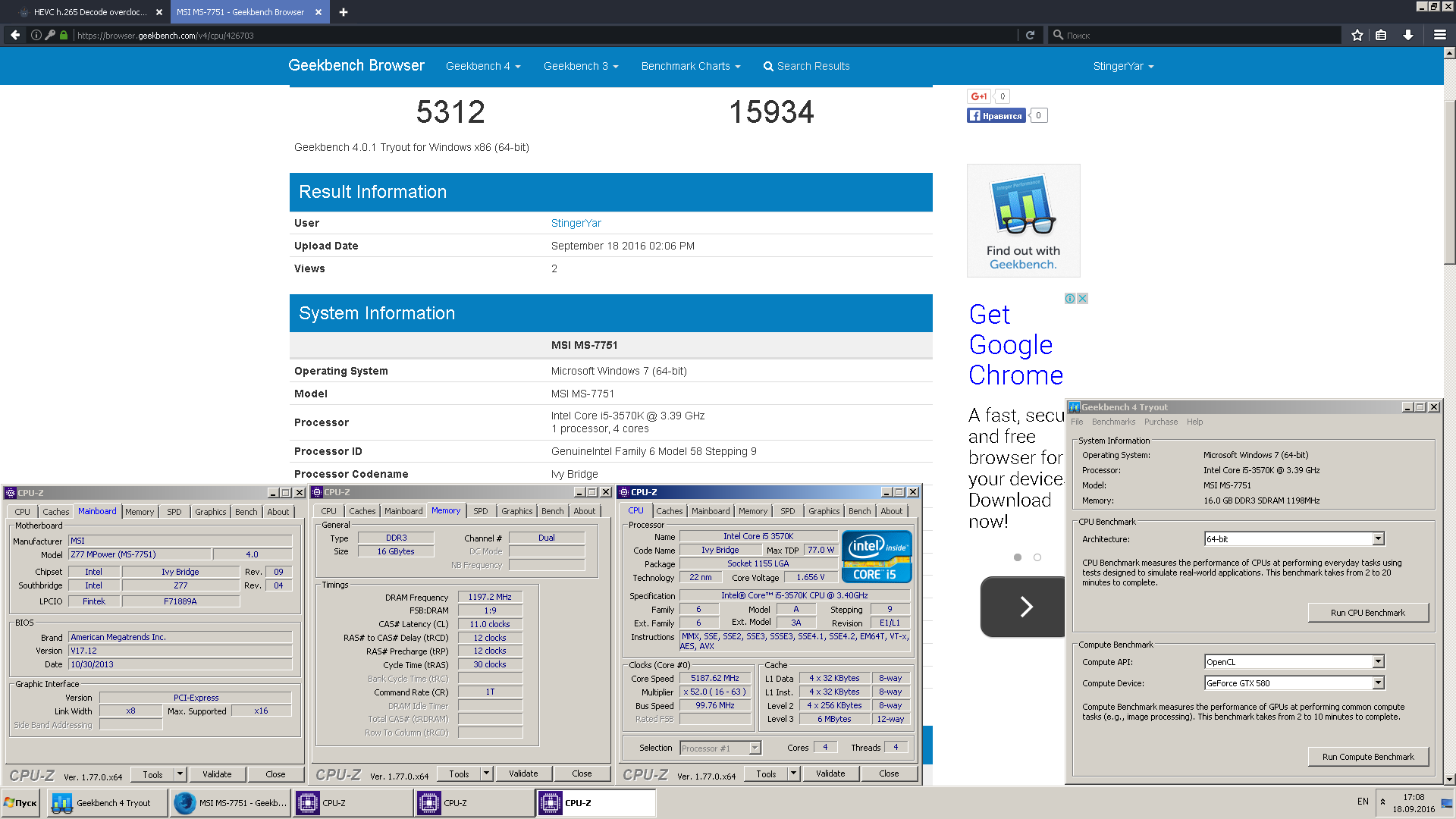Open the StingerYar user link
This screenshot has height=819, width=1456.
[576, 223]
